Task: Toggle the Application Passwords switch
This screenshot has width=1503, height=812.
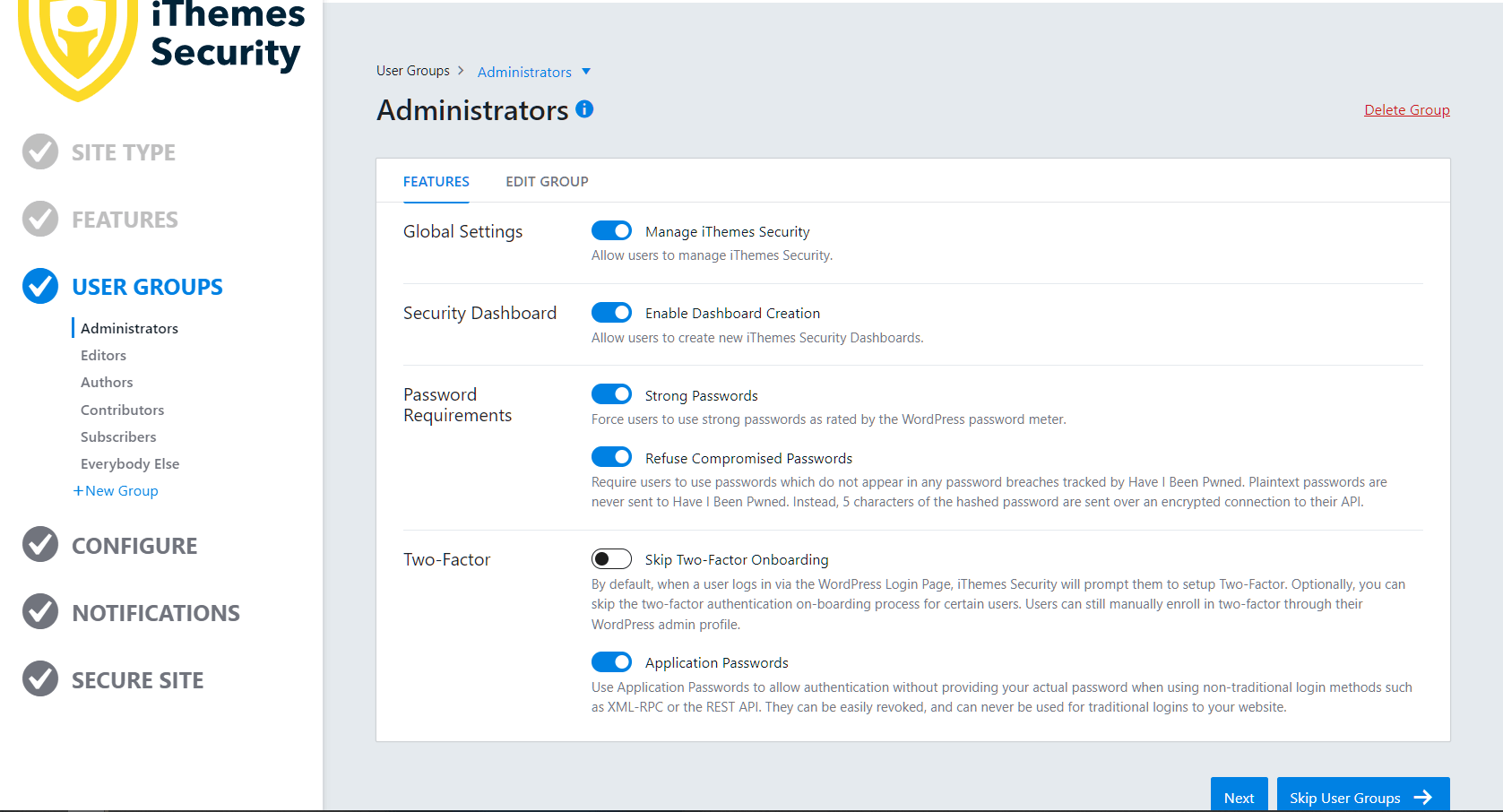Action: (x=611, y=661)
